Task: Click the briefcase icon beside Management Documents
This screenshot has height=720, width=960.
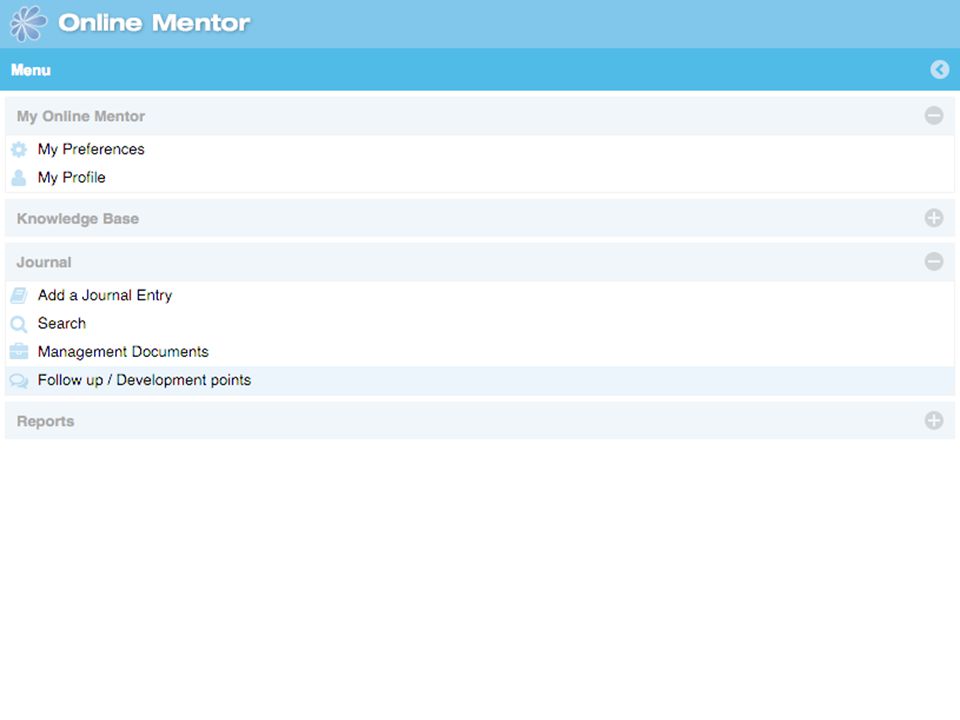Action: click(x=19, y=351)
